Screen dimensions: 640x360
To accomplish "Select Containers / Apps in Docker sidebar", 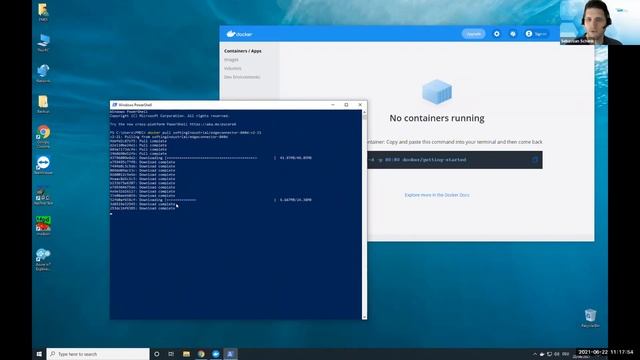I will [x=242, y=51].
